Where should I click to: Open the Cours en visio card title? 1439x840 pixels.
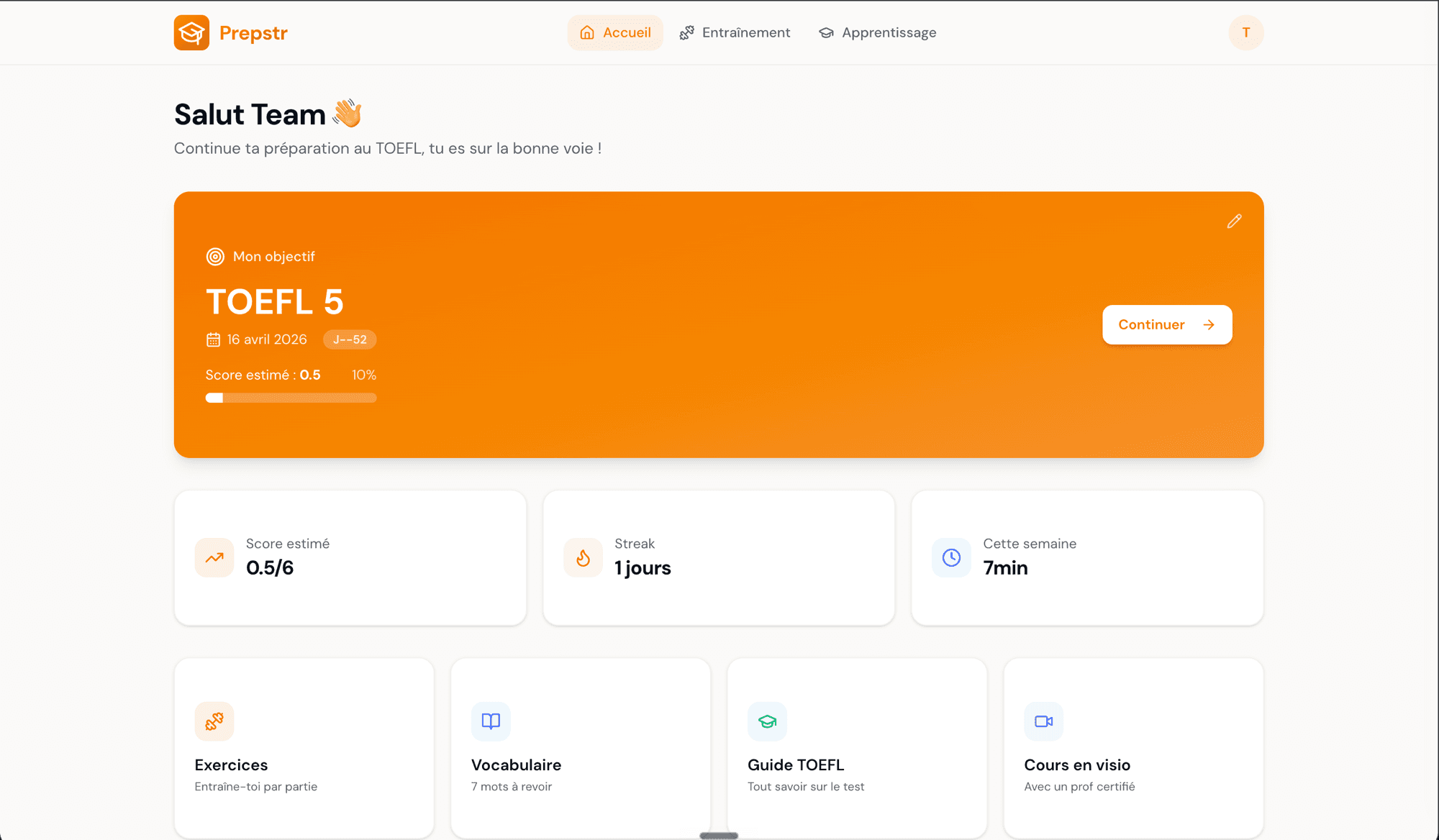1077,765
